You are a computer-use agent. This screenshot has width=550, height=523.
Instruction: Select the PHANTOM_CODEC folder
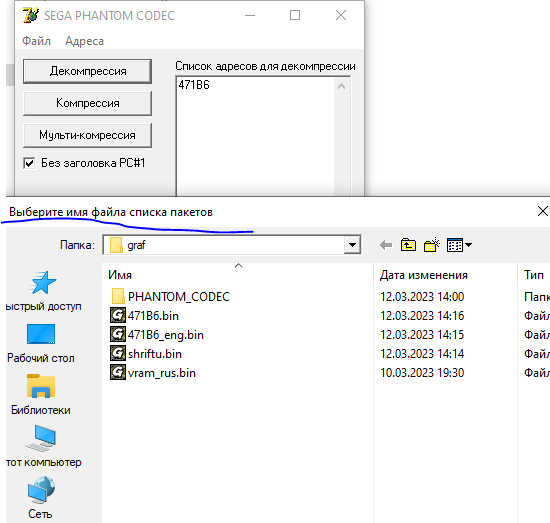coord(179,297)
